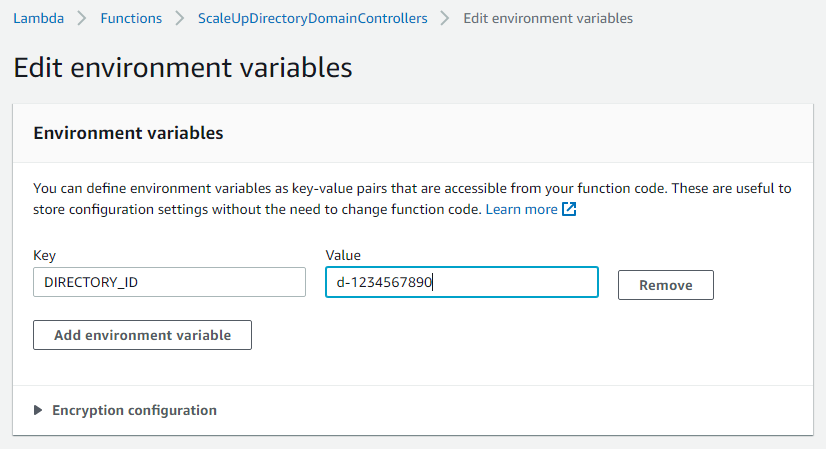
Task: Click the Key column label
Action: (x=44, y=256)
